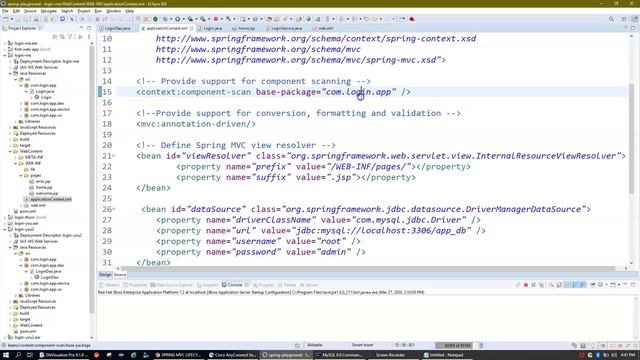Toggle Link with Editor in Project Explorer
The width and height of the screenshot is (640, 360).
click(62, 37)
